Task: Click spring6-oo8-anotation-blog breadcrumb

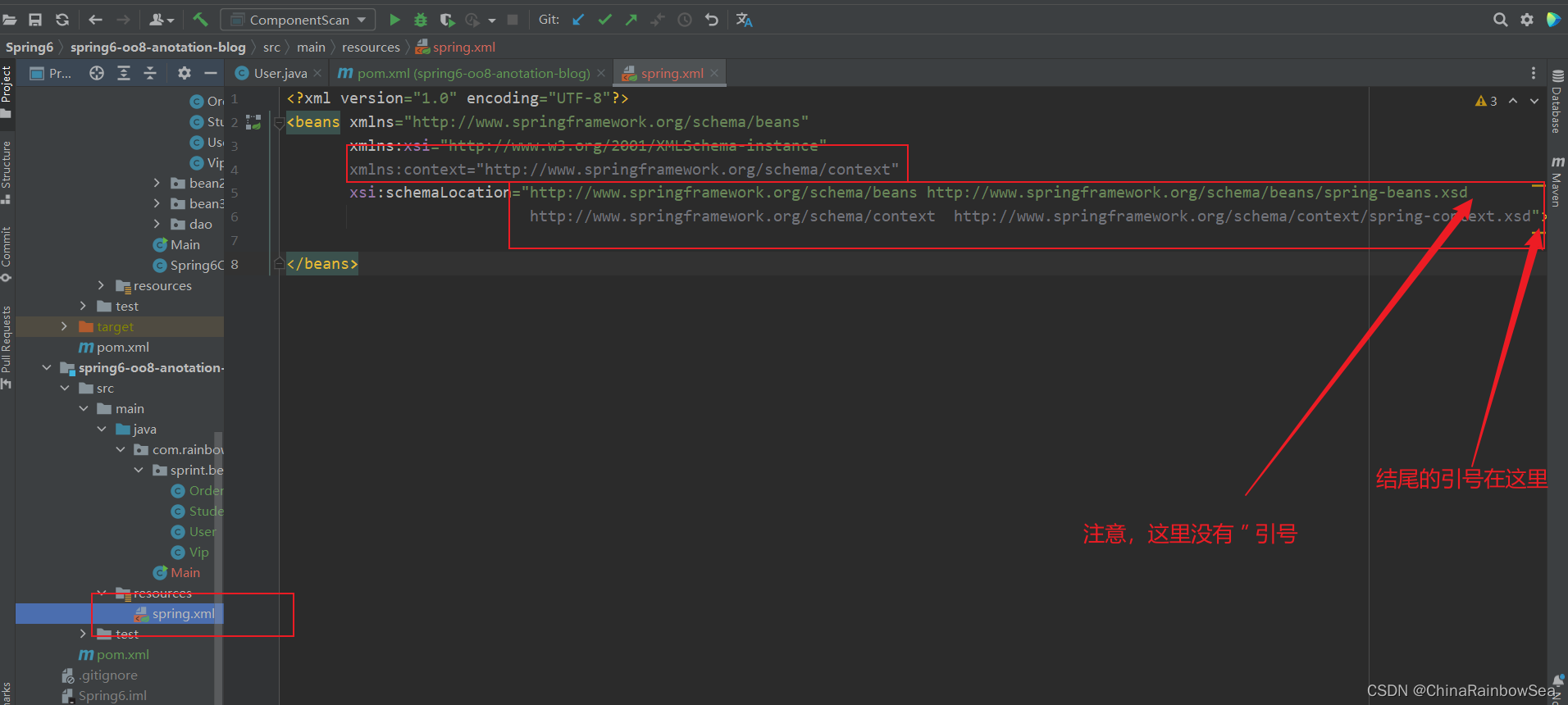Action: pyautogui.click(x=157, y=47)
